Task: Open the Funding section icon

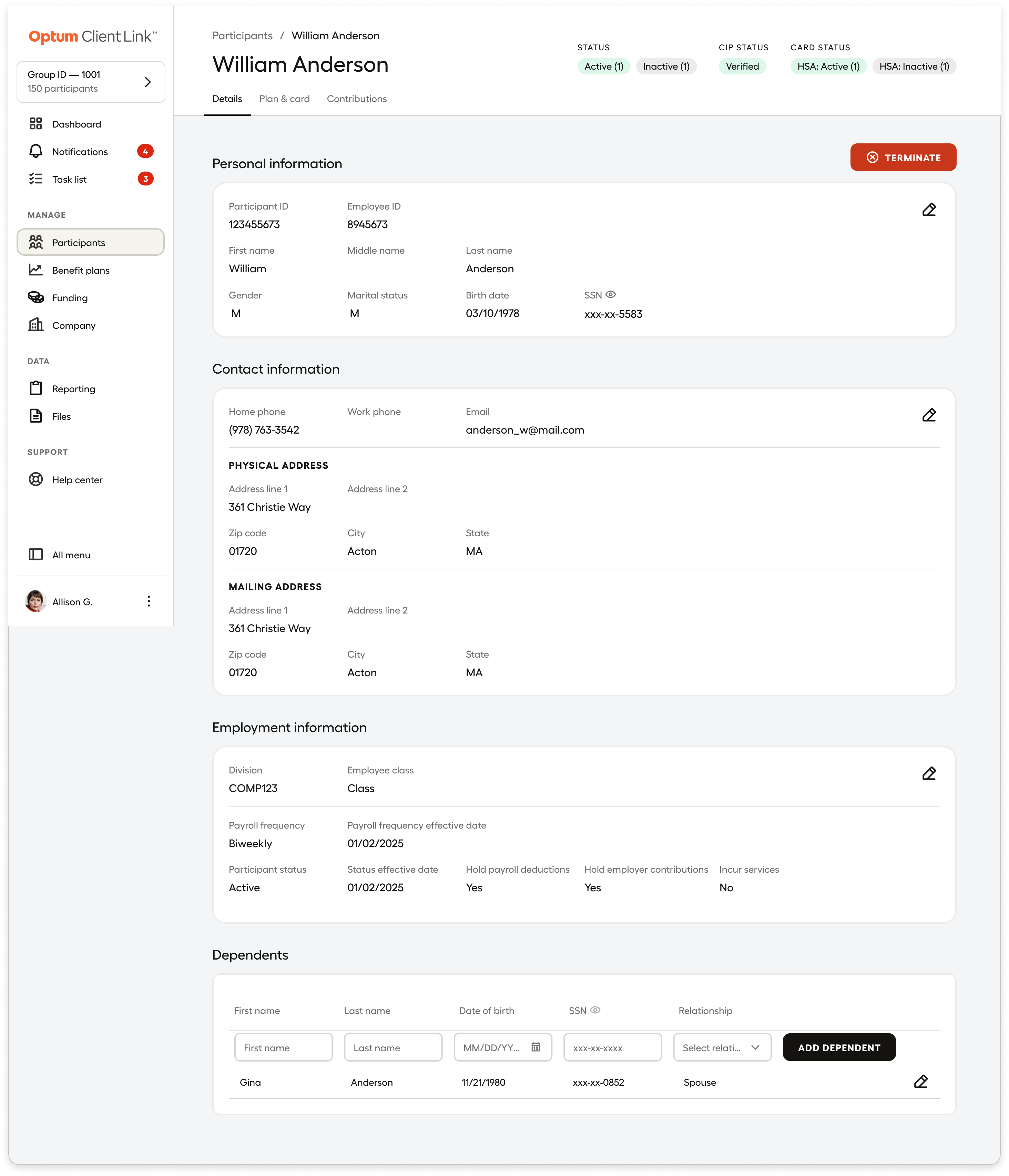Action: tap(36, 297)
